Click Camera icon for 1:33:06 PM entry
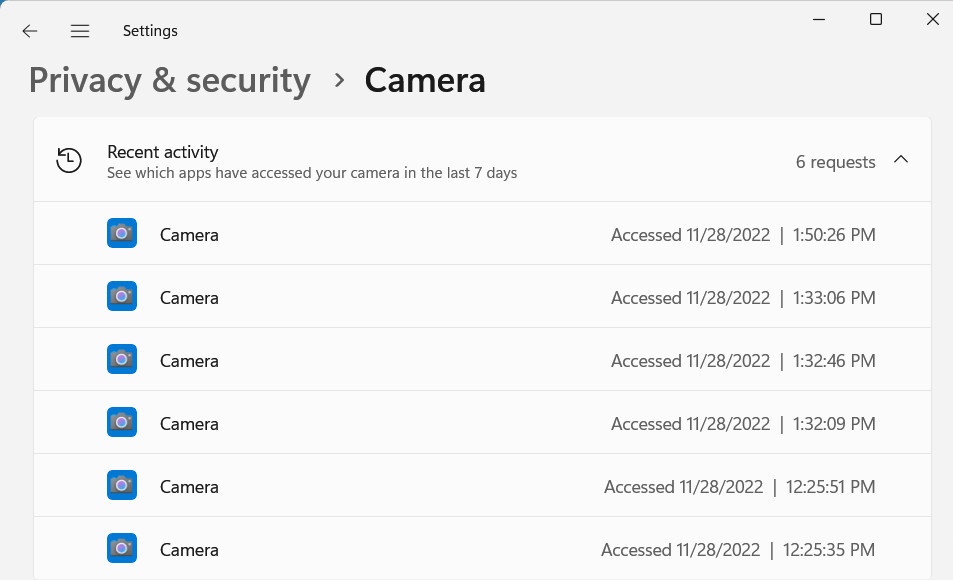The width and height of the screenshot is (953, 580). pyautogui.click(x=122, y=297)
